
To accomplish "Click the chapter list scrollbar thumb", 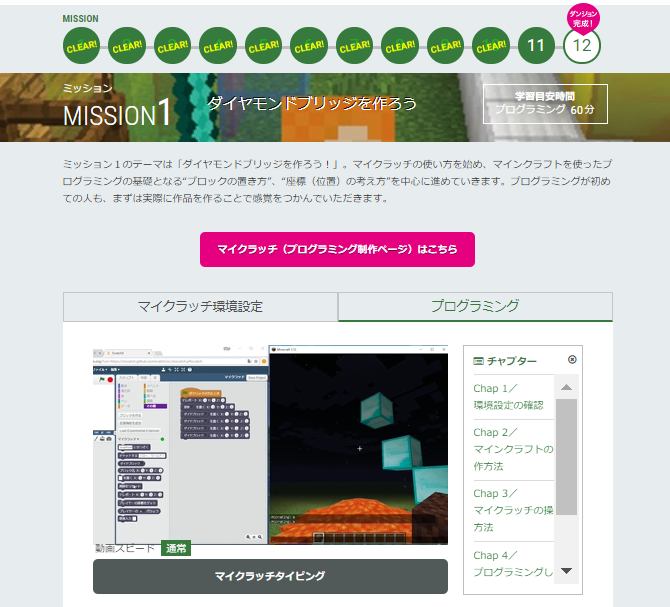I will [x=567, y=457].
